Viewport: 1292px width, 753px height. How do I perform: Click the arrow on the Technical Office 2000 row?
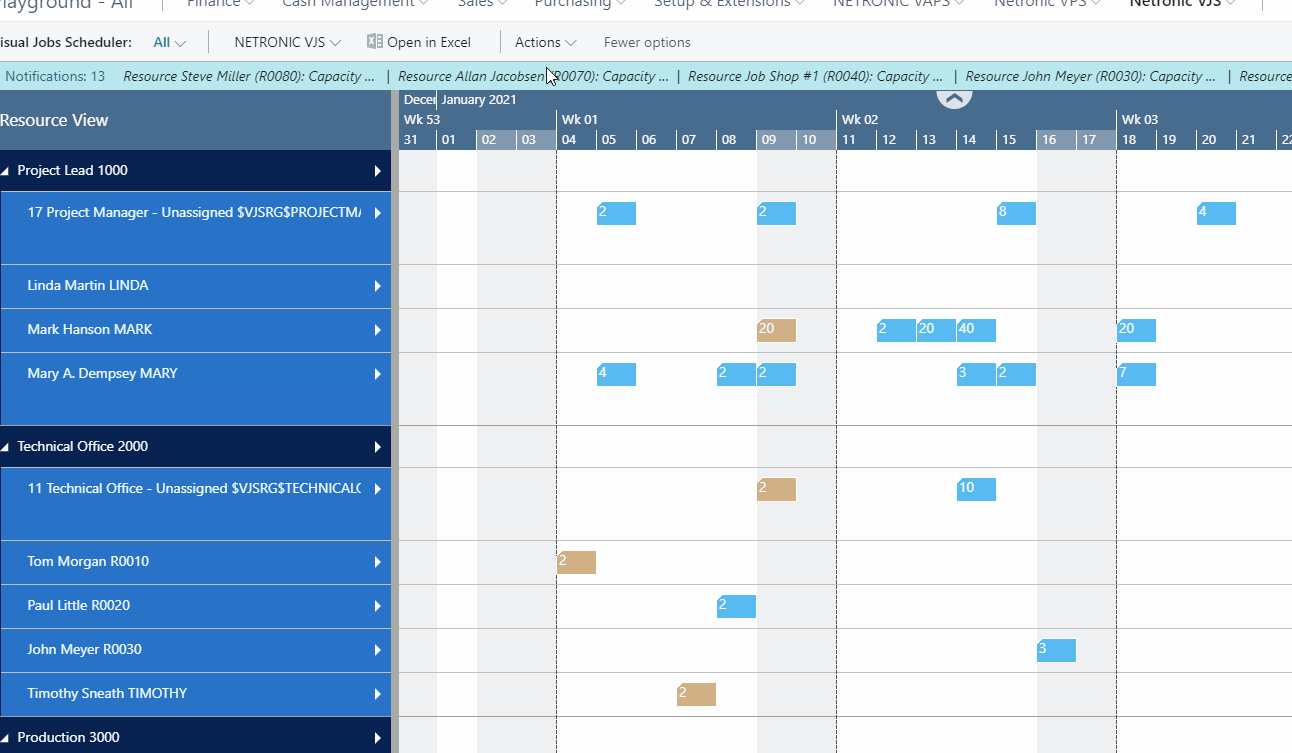coord(378,447)
